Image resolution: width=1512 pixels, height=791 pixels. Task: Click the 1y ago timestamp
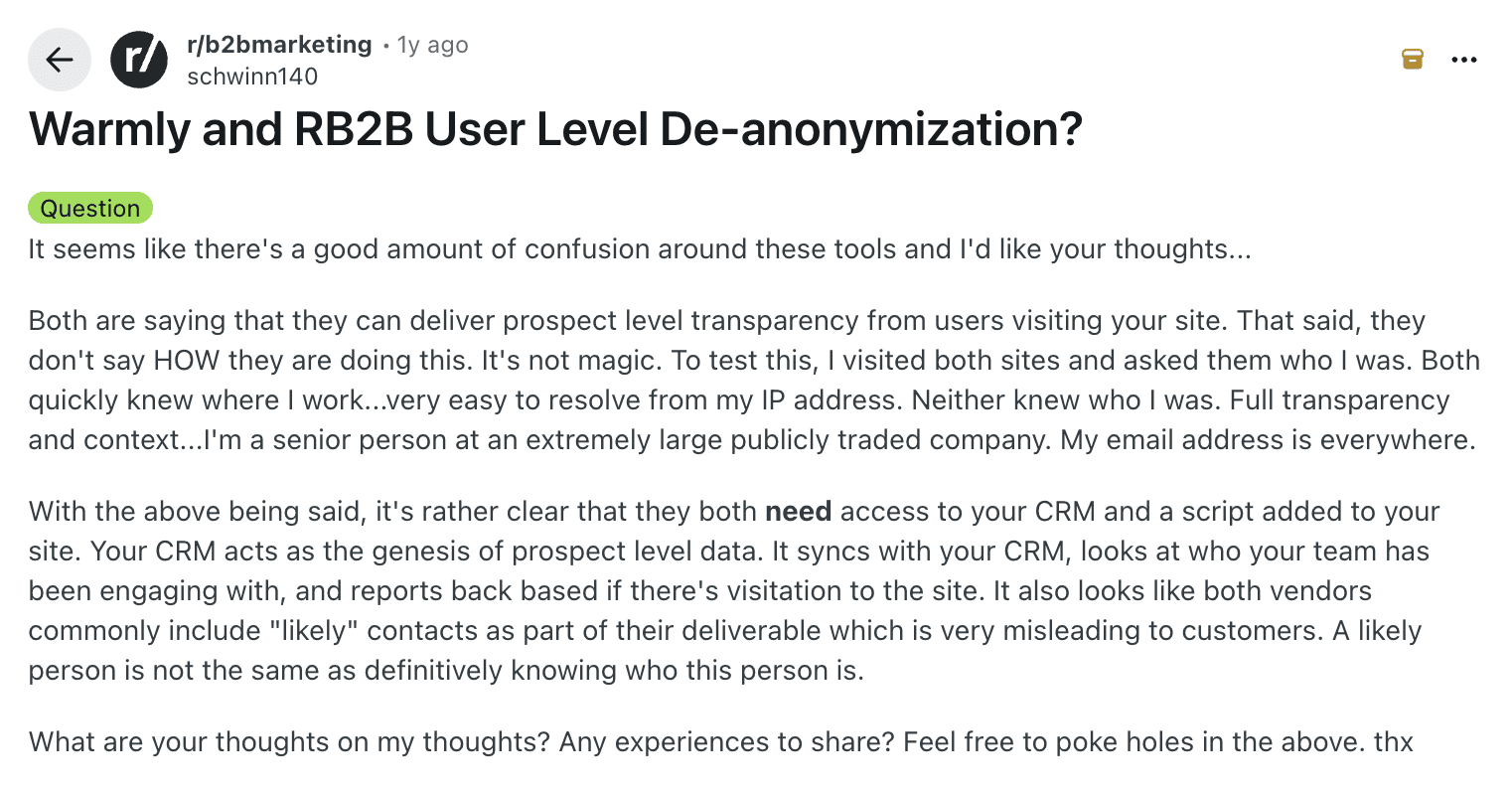(x=431, y=44)
